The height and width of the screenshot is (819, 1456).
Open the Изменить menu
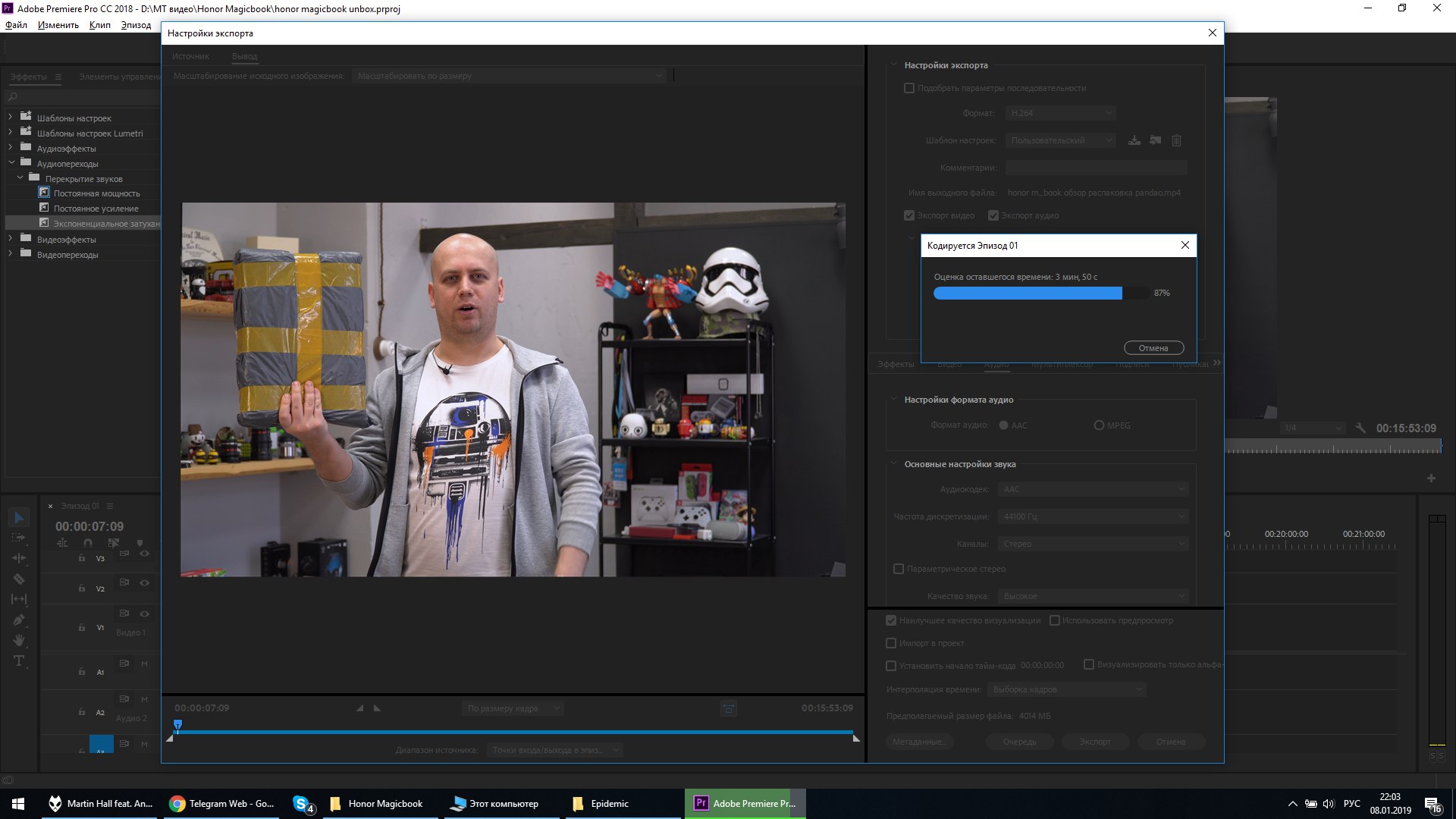58,25
